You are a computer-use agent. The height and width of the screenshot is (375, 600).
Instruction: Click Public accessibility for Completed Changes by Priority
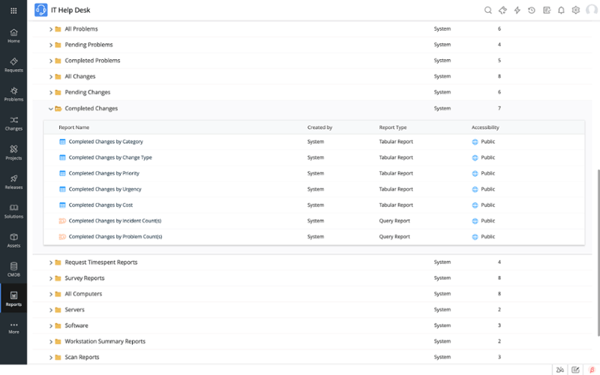tap(484, 173)
